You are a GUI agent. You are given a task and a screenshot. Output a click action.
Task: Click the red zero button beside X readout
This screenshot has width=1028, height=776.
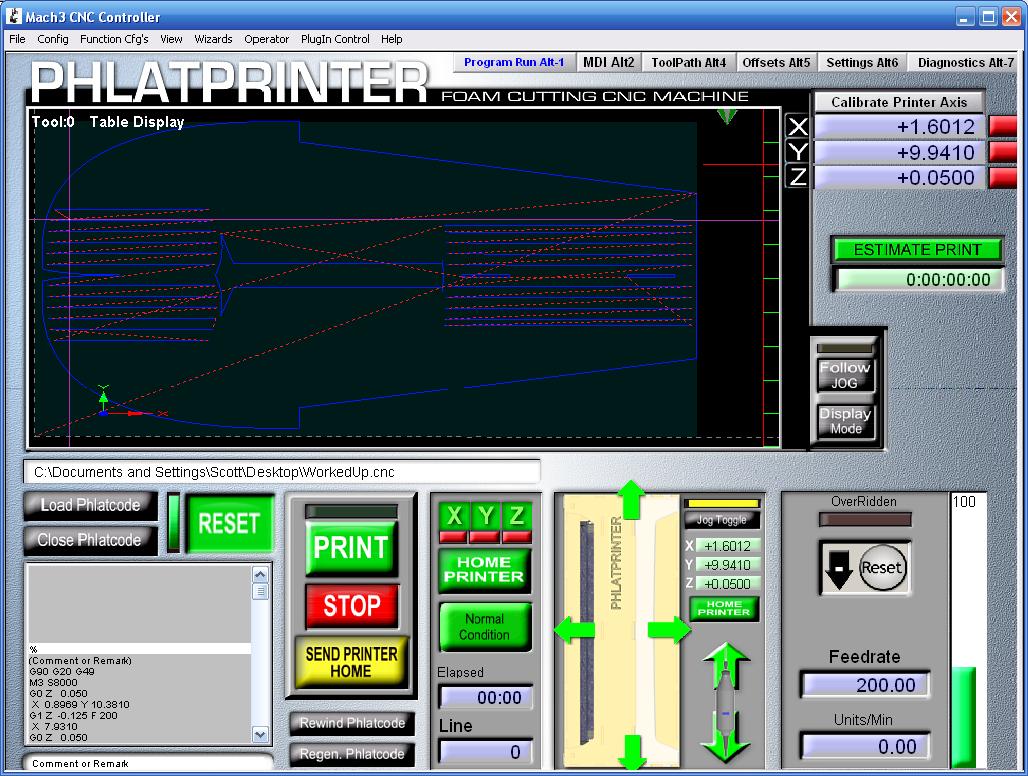(1002, 127)
